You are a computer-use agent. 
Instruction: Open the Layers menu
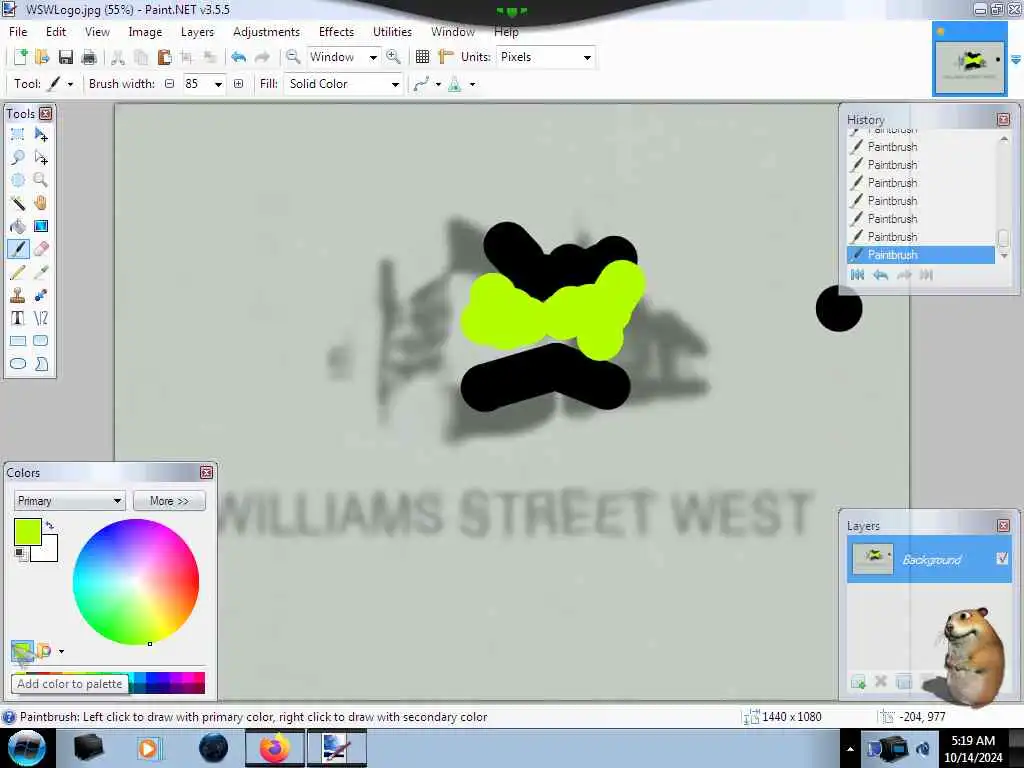pyautogui.click(x=197, y=31)
